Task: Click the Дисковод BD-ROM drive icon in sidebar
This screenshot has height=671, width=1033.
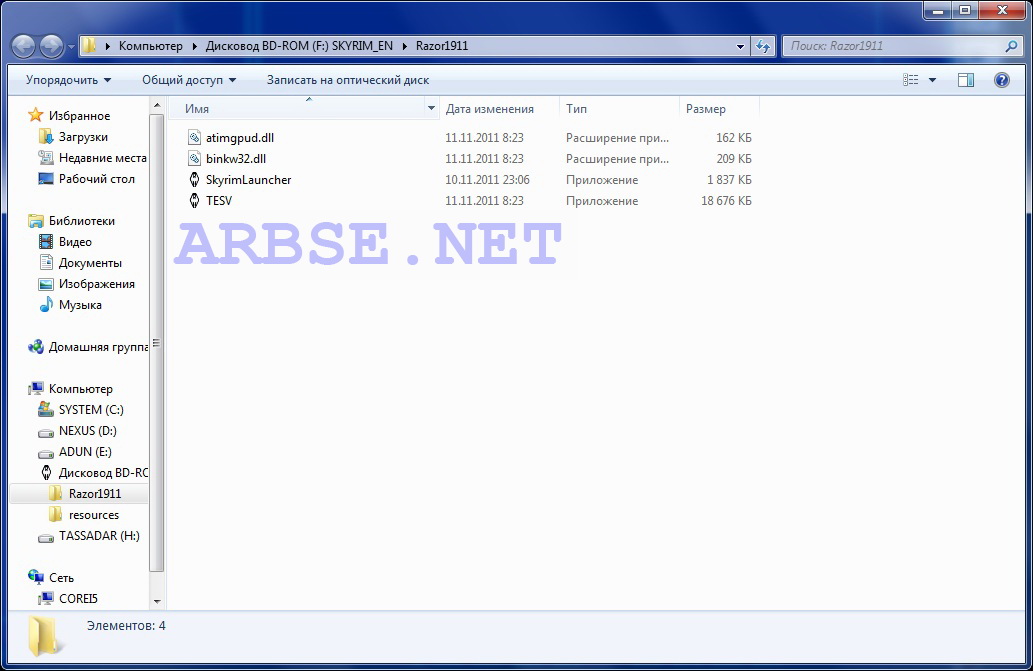Action: point(45,472)
